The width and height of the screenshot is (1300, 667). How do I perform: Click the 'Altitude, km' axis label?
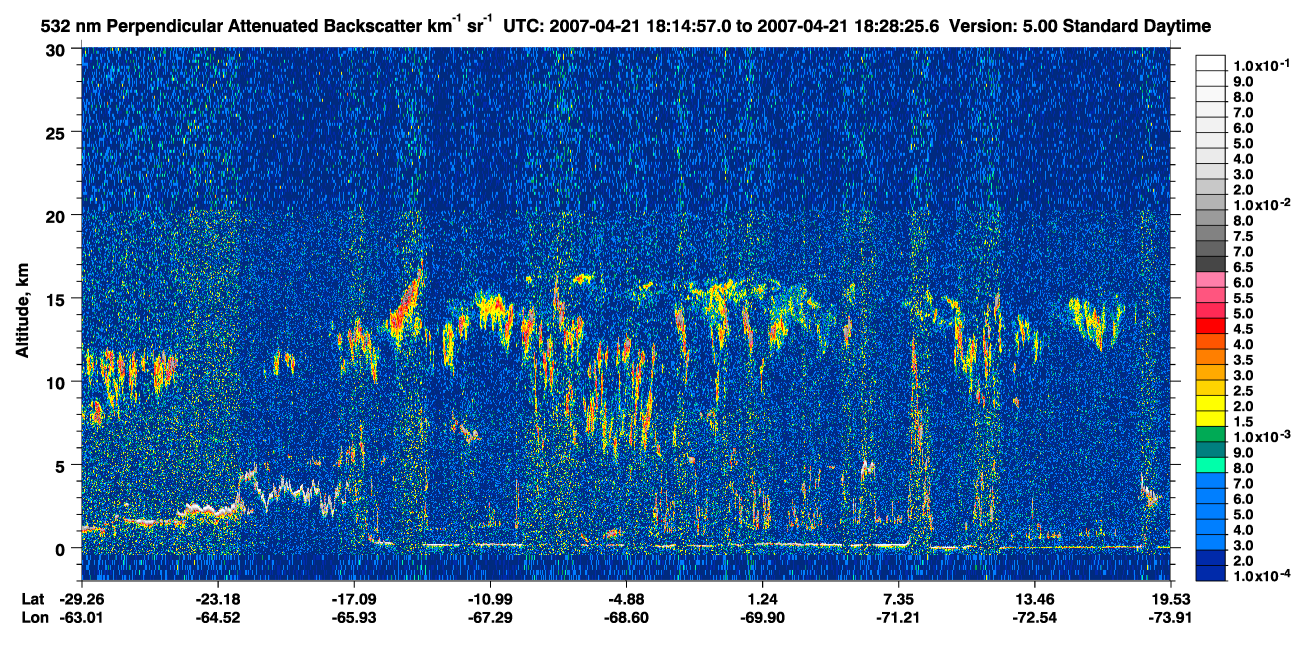tap(23, 313)
